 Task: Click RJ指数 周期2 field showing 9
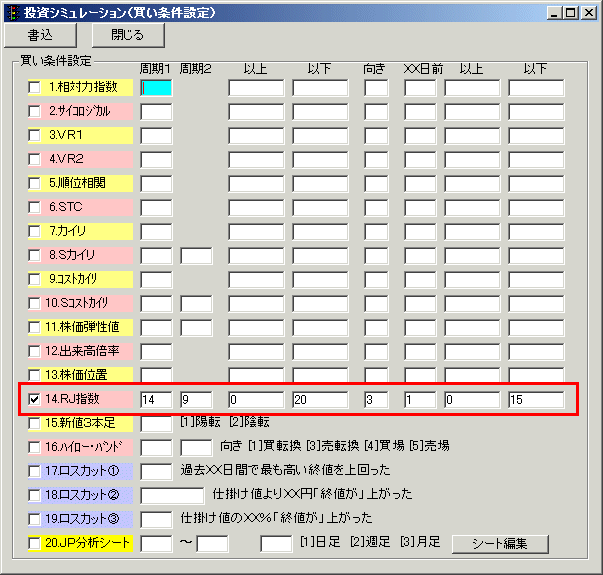click(196, 400)
